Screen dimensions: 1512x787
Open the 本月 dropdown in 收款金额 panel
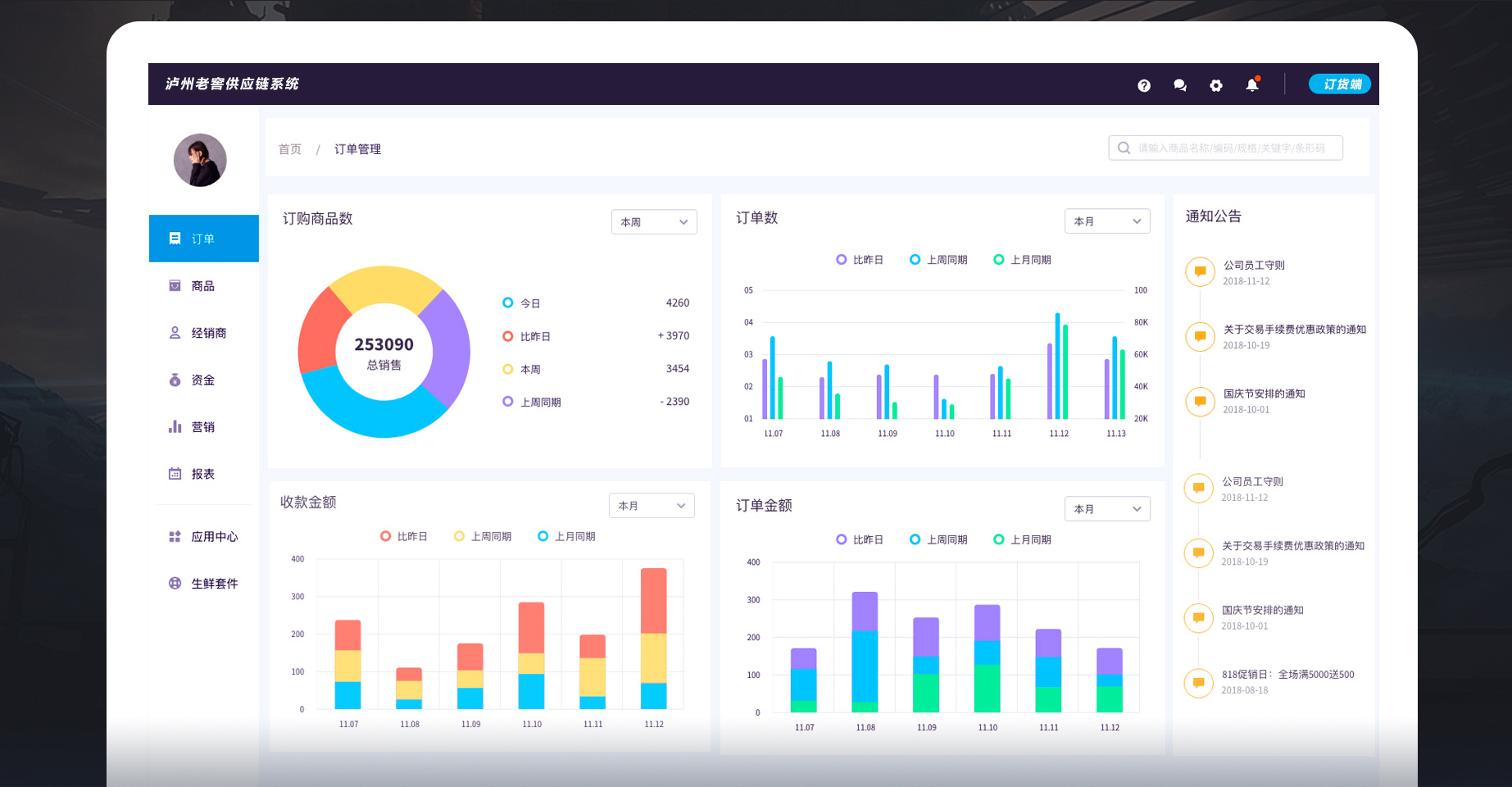652,506
